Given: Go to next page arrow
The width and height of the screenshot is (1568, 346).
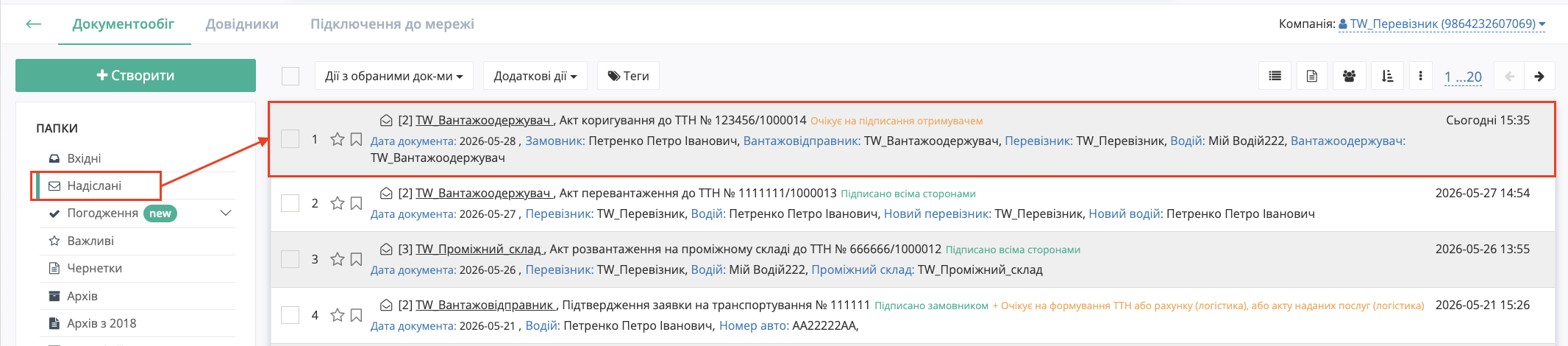Looking at the screenshot, I should pyautogui.click(x=1539, y=76).
